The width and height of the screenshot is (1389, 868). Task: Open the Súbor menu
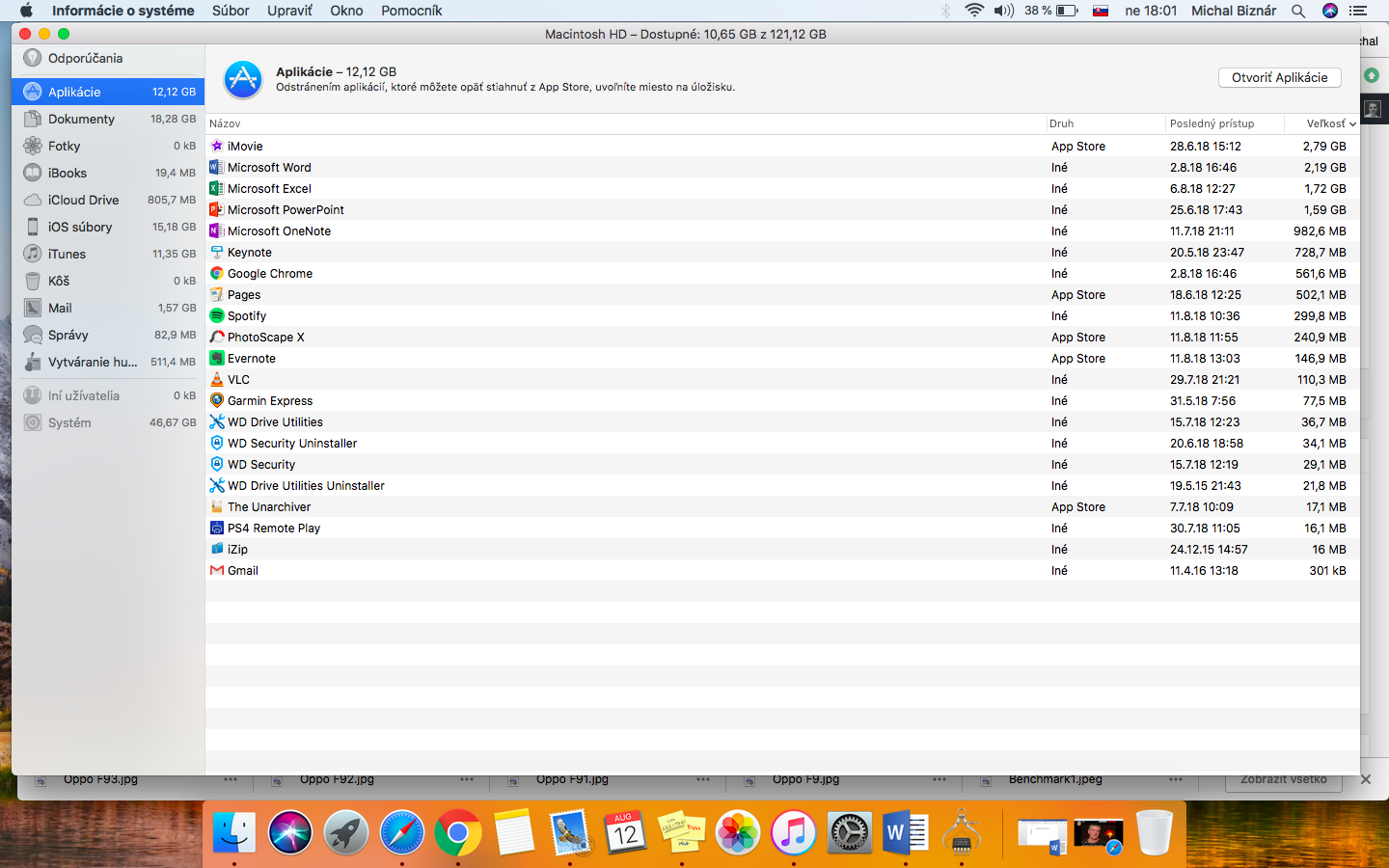click(x=231, y=11)
